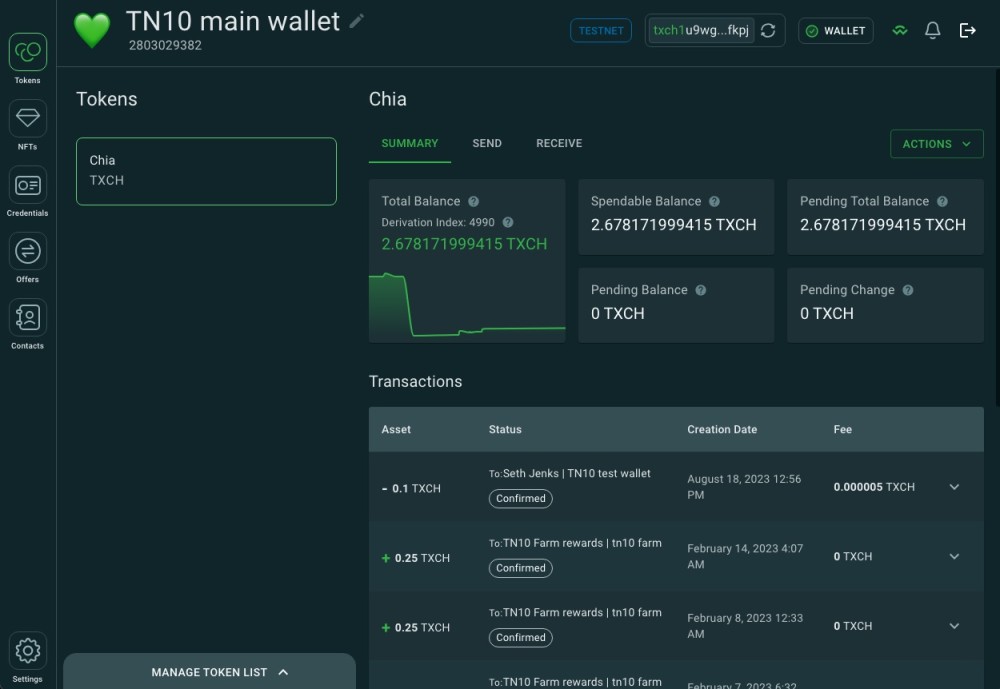
Task: Open the Credentials sidebar section
Action: [x=27, y=185]
